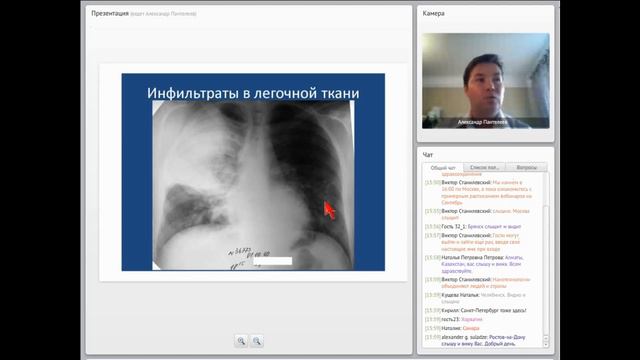Click Кушева Наталья's chat message
Screen dimensions: 640x360
coord(475,298)
